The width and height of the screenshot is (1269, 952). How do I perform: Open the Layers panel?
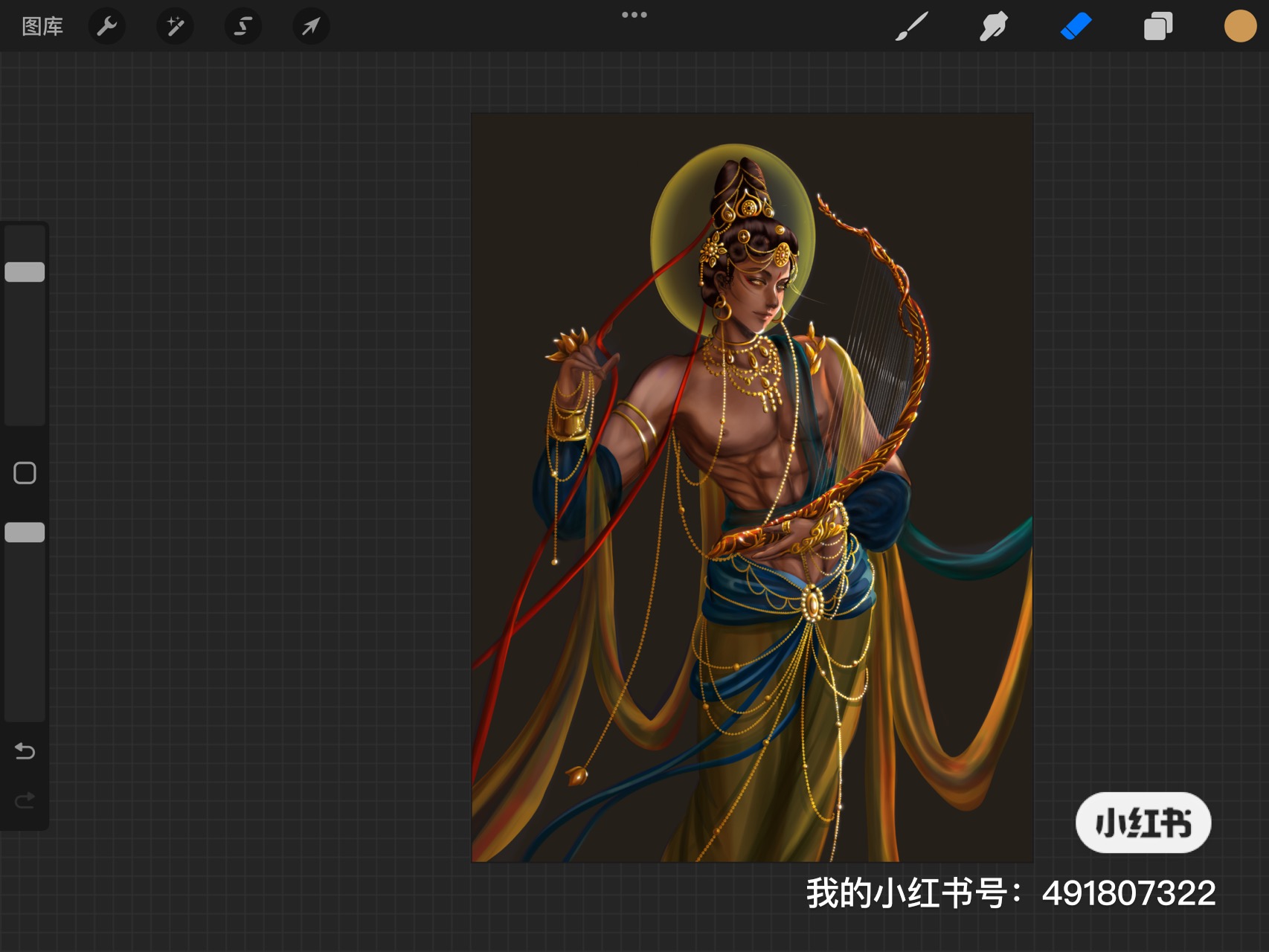[1158, 26]
